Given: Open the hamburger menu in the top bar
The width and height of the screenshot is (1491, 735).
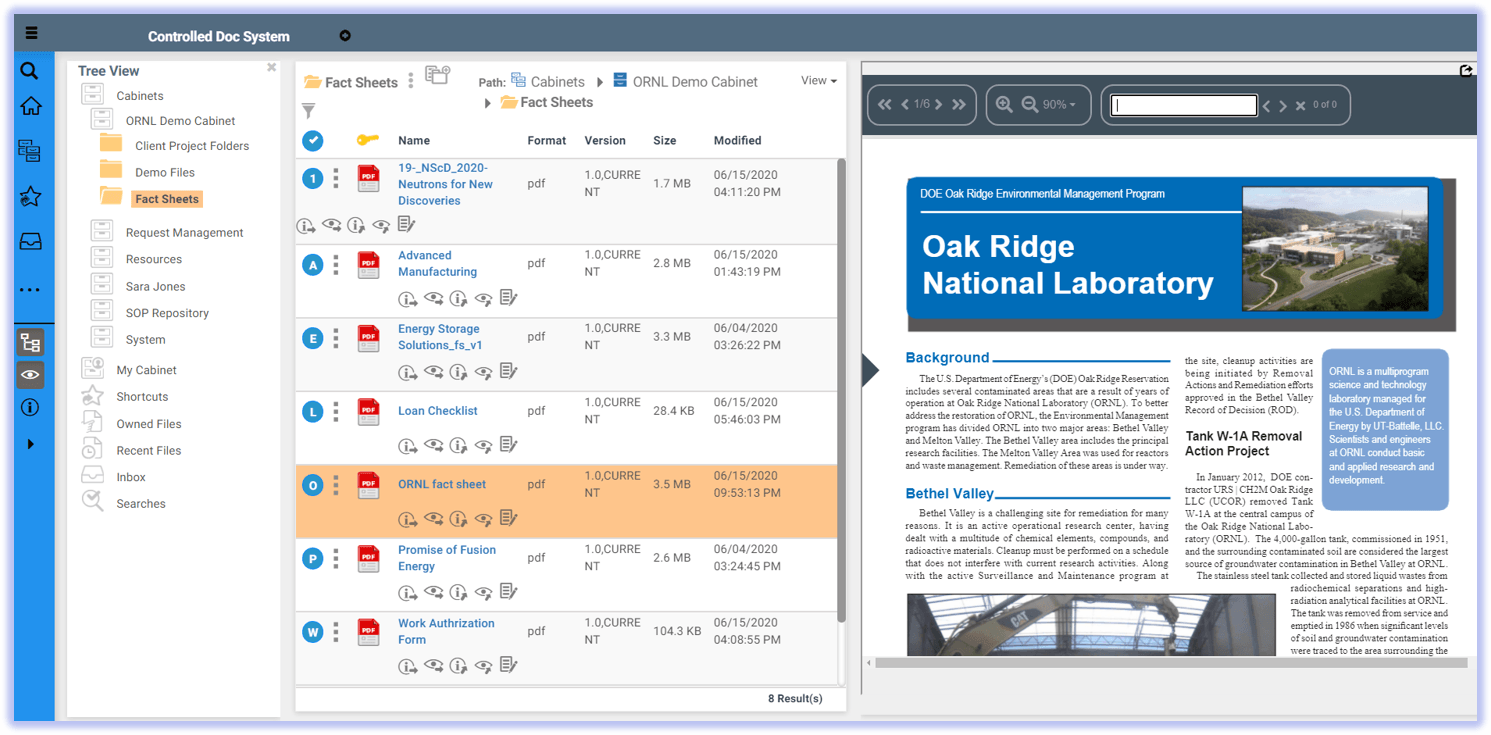Looking at the screenshot, I should point(32,33).
